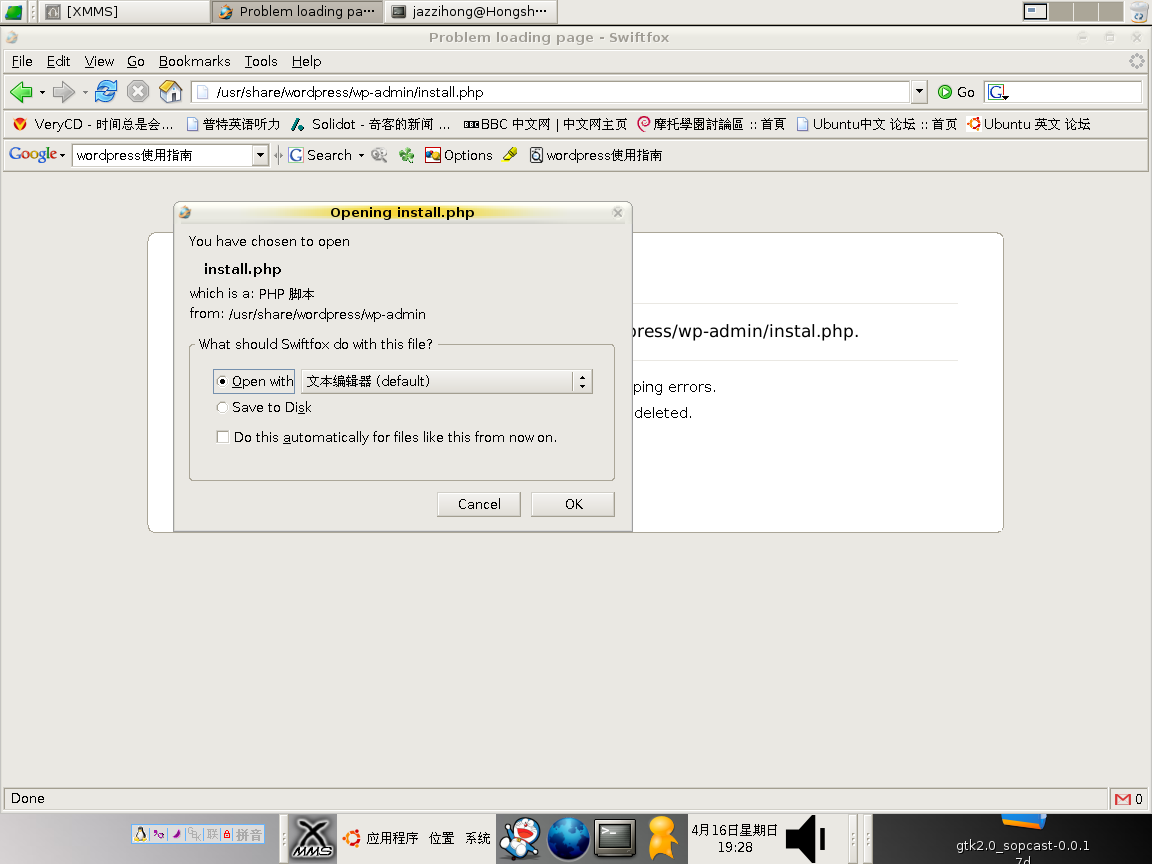Go to the Home page icon
Image resolution: width=1152 pixels, height=864 pixels.
coord(170,91)
